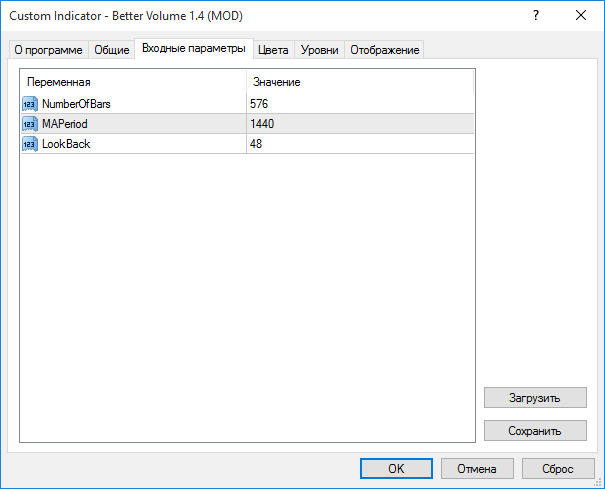Click the integer icon beside NumberOfBars
Image resolution: width=605 pixels, height=489 pixels.
(29, 104)
